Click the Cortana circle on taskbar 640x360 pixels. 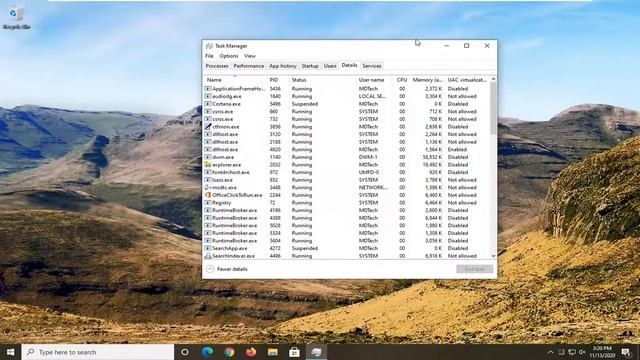[185, 352]
